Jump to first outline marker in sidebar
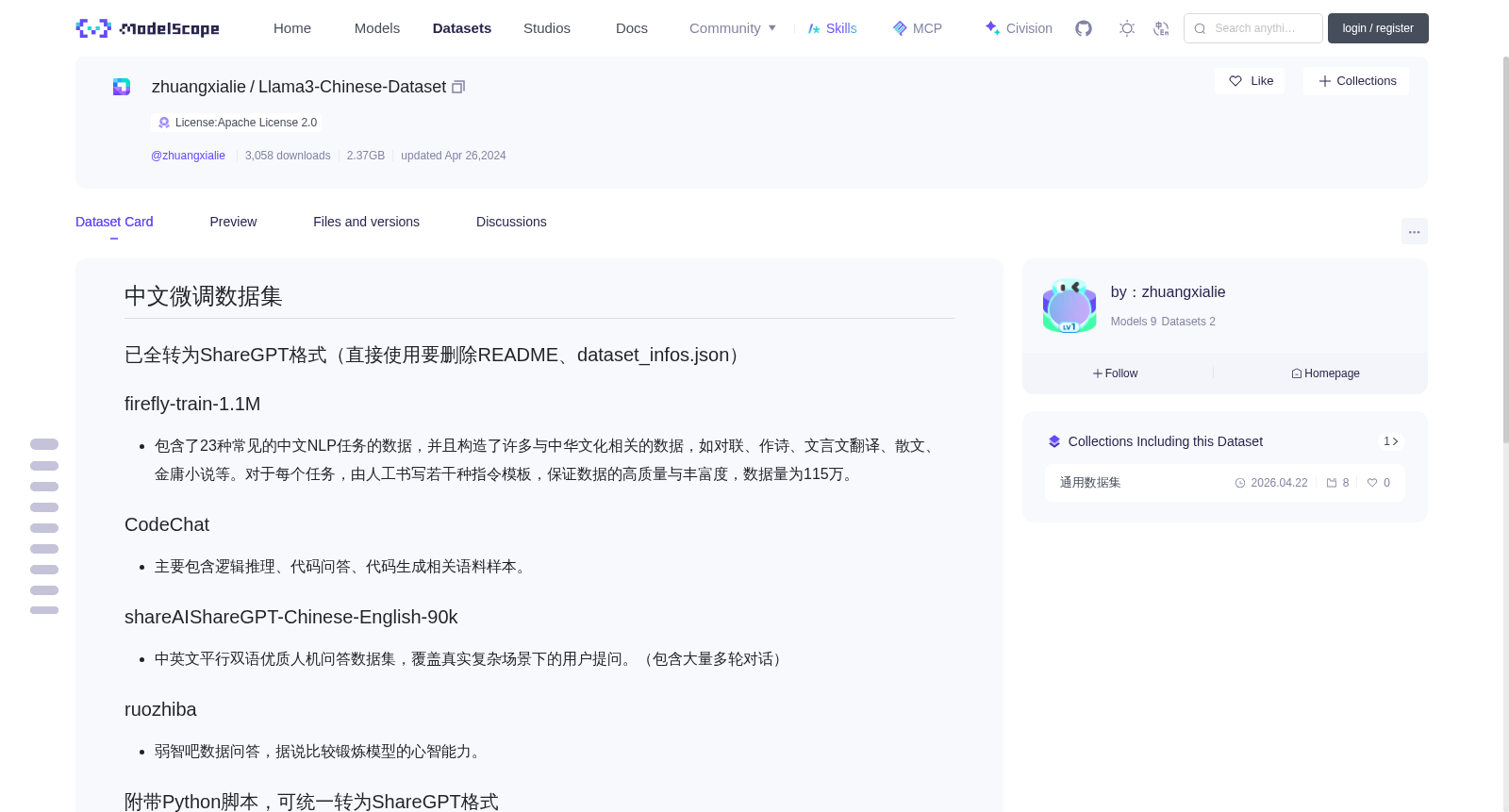Screen dimensions: 1509x812 pos(44,444)
